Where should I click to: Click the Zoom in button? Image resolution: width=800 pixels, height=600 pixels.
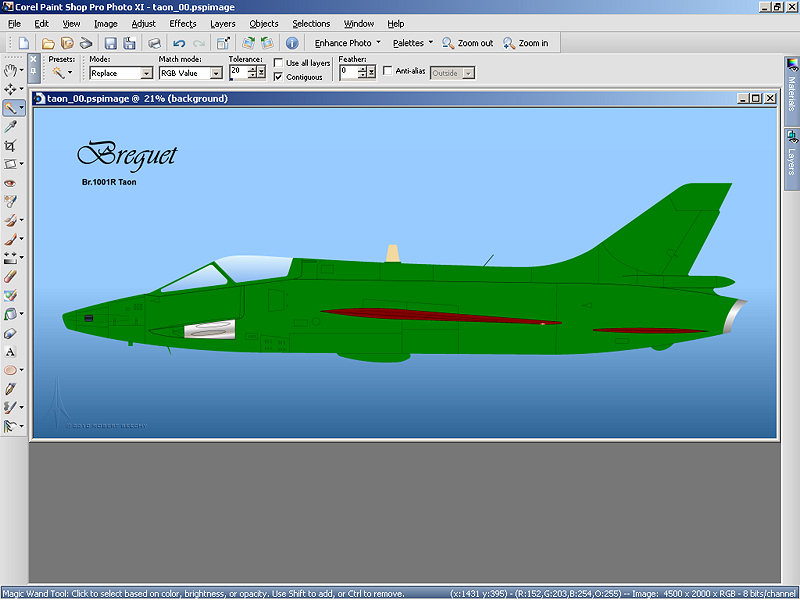pyautogui.click(x=526, y=43)
